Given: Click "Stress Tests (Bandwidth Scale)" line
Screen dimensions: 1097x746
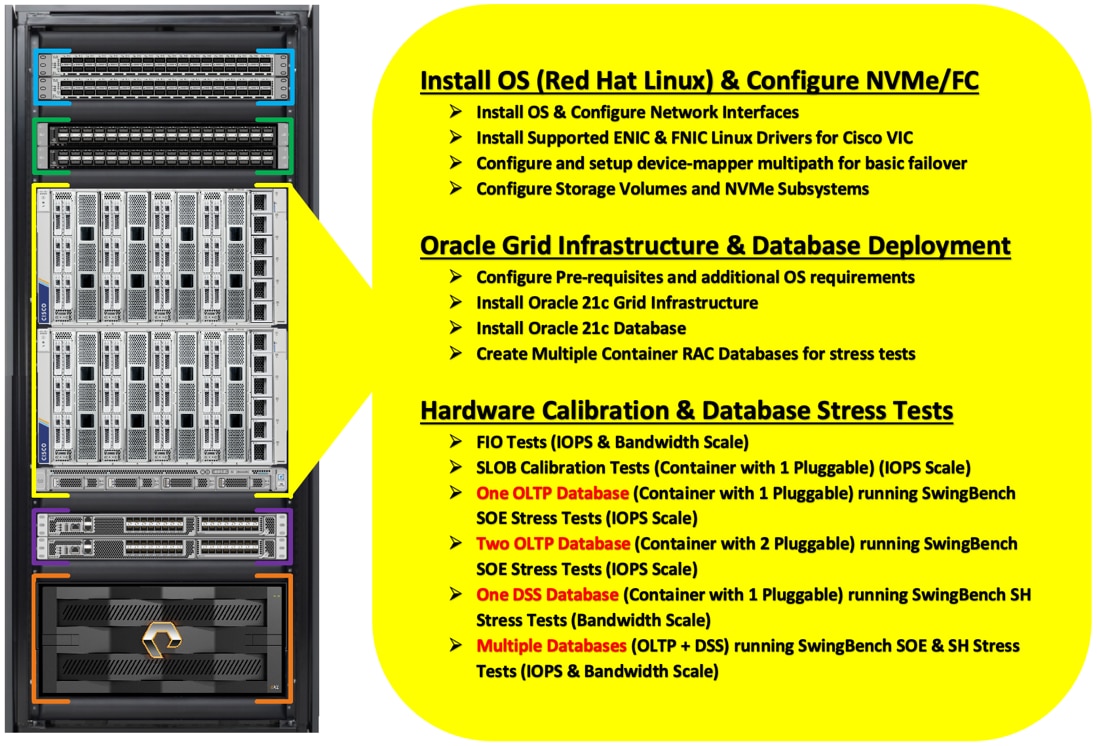Looking at the screenshot, I should click(x=593, y=620).
